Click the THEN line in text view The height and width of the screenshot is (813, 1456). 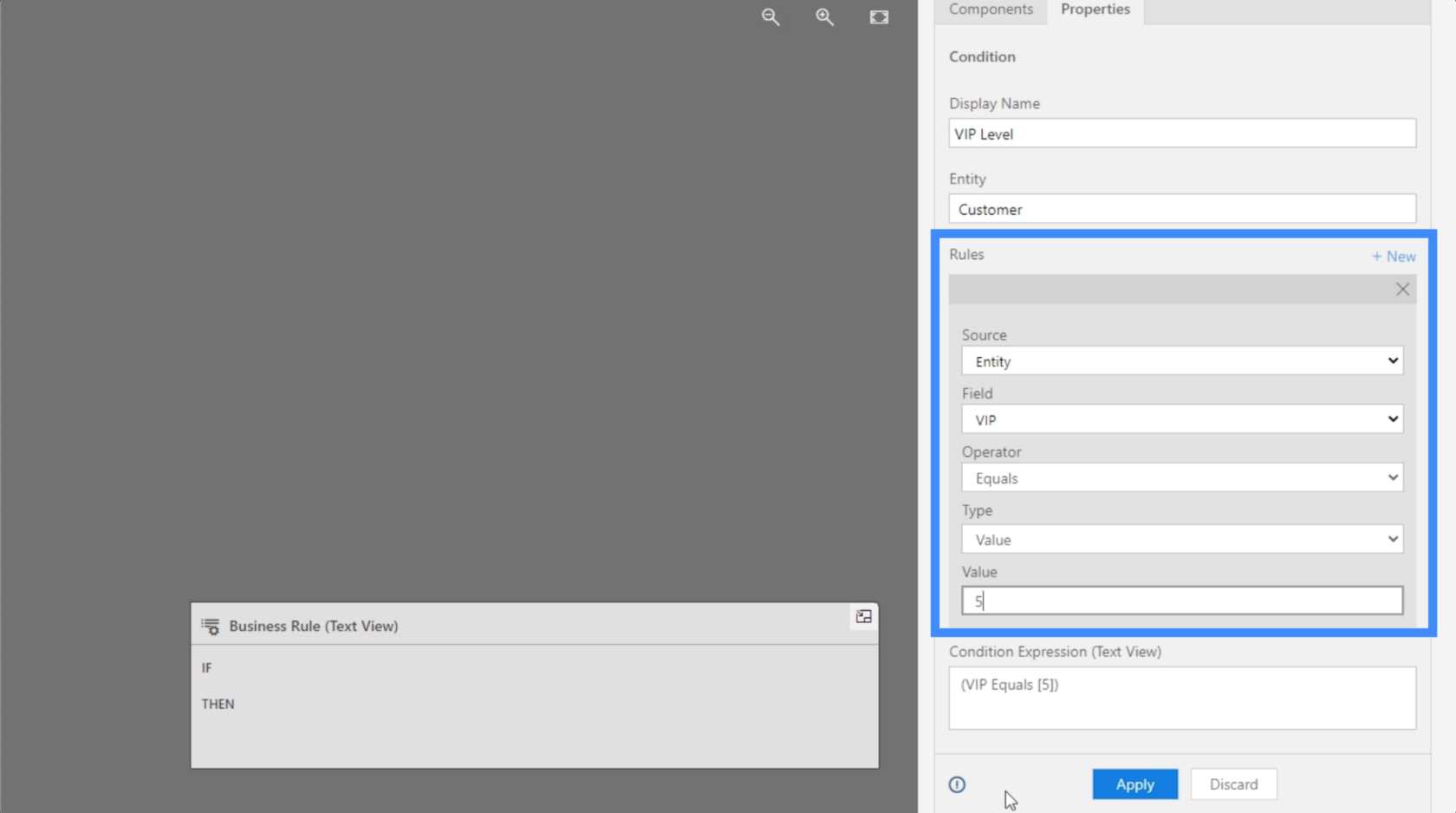pos(218,704)
